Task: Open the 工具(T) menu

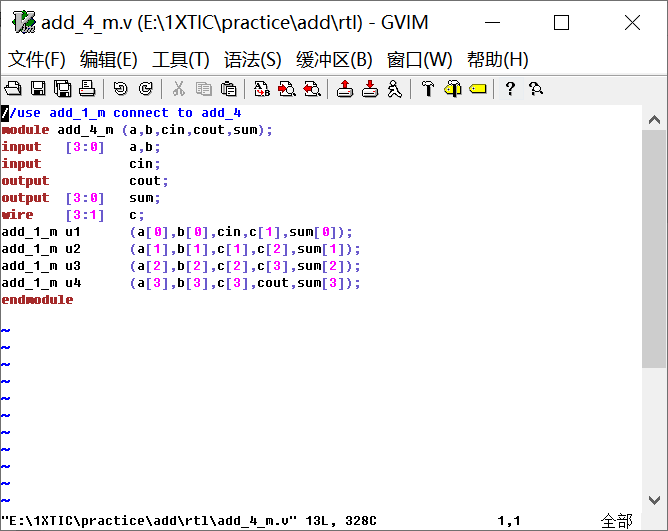Action: pyautogui.click(x=181, y=60)
